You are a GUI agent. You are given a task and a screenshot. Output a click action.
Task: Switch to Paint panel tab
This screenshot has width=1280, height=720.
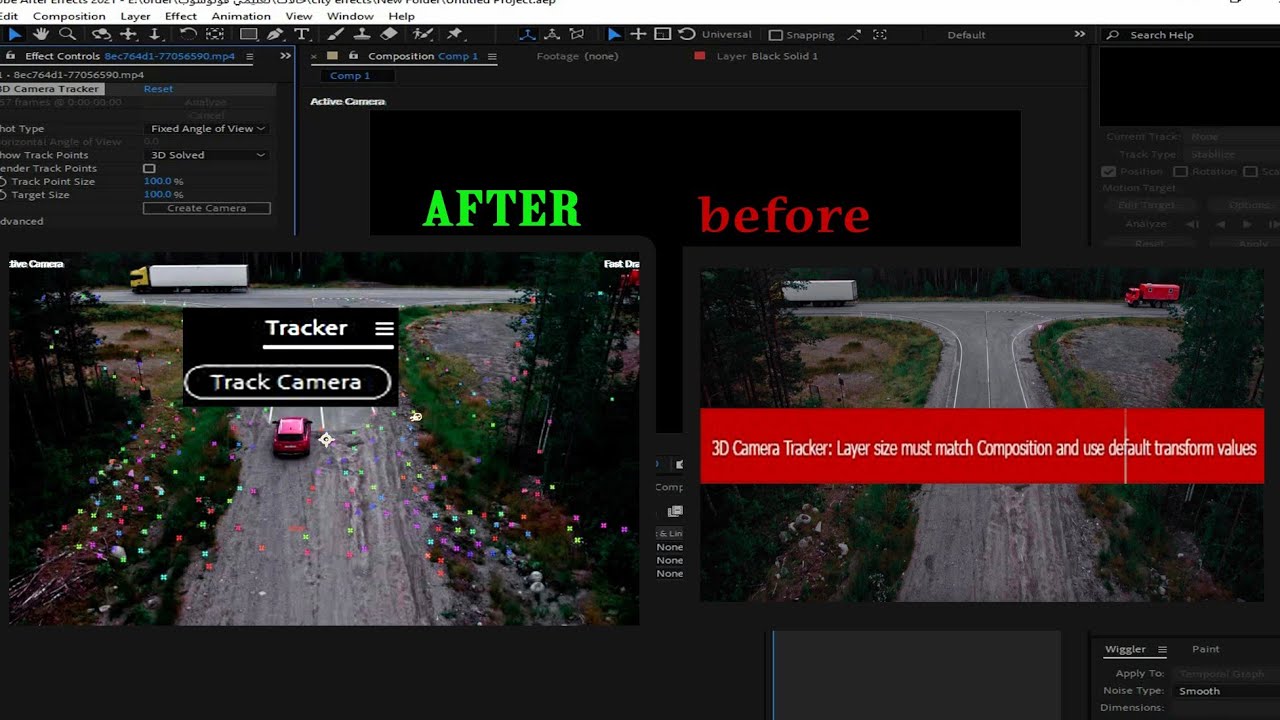tap(1205, 649)
